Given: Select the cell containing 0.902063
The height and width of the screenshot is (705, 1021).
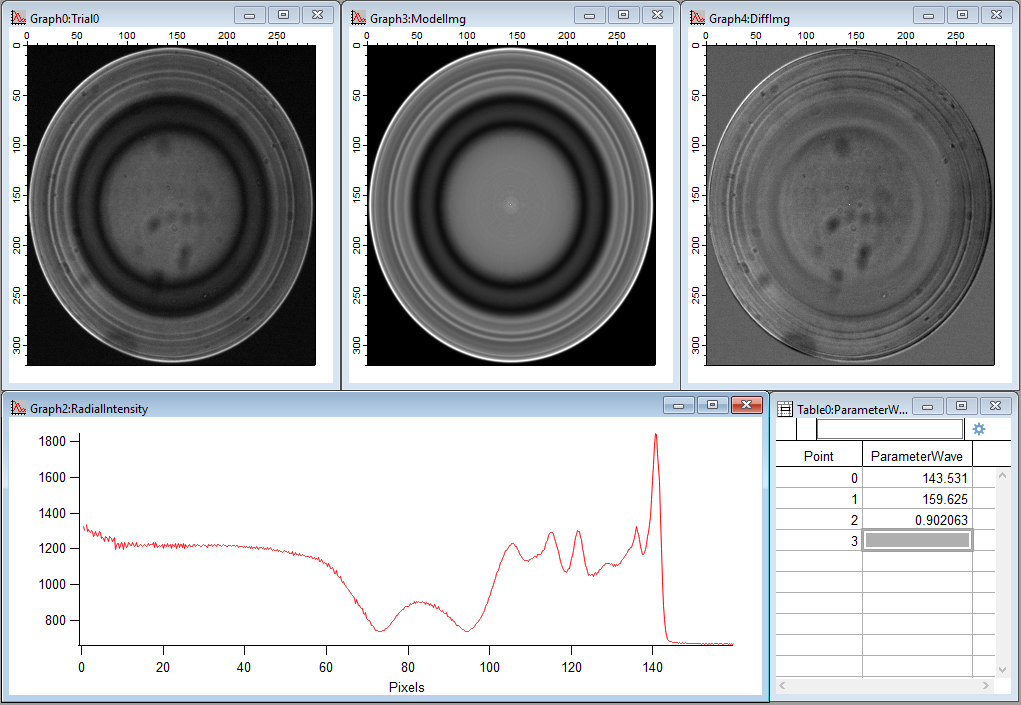Looking at the screenshot, I should tap(917, 519).
